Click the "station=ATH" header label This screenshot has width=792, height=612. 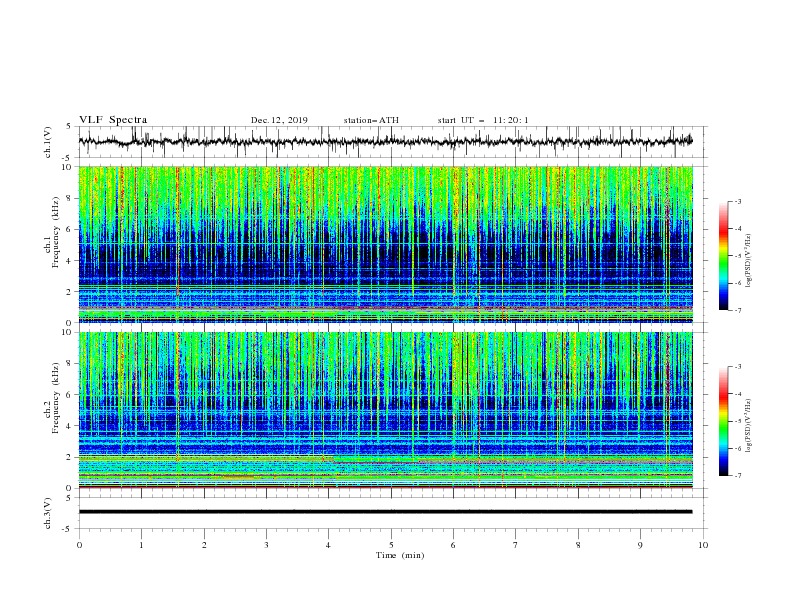[x=371, y=120]
